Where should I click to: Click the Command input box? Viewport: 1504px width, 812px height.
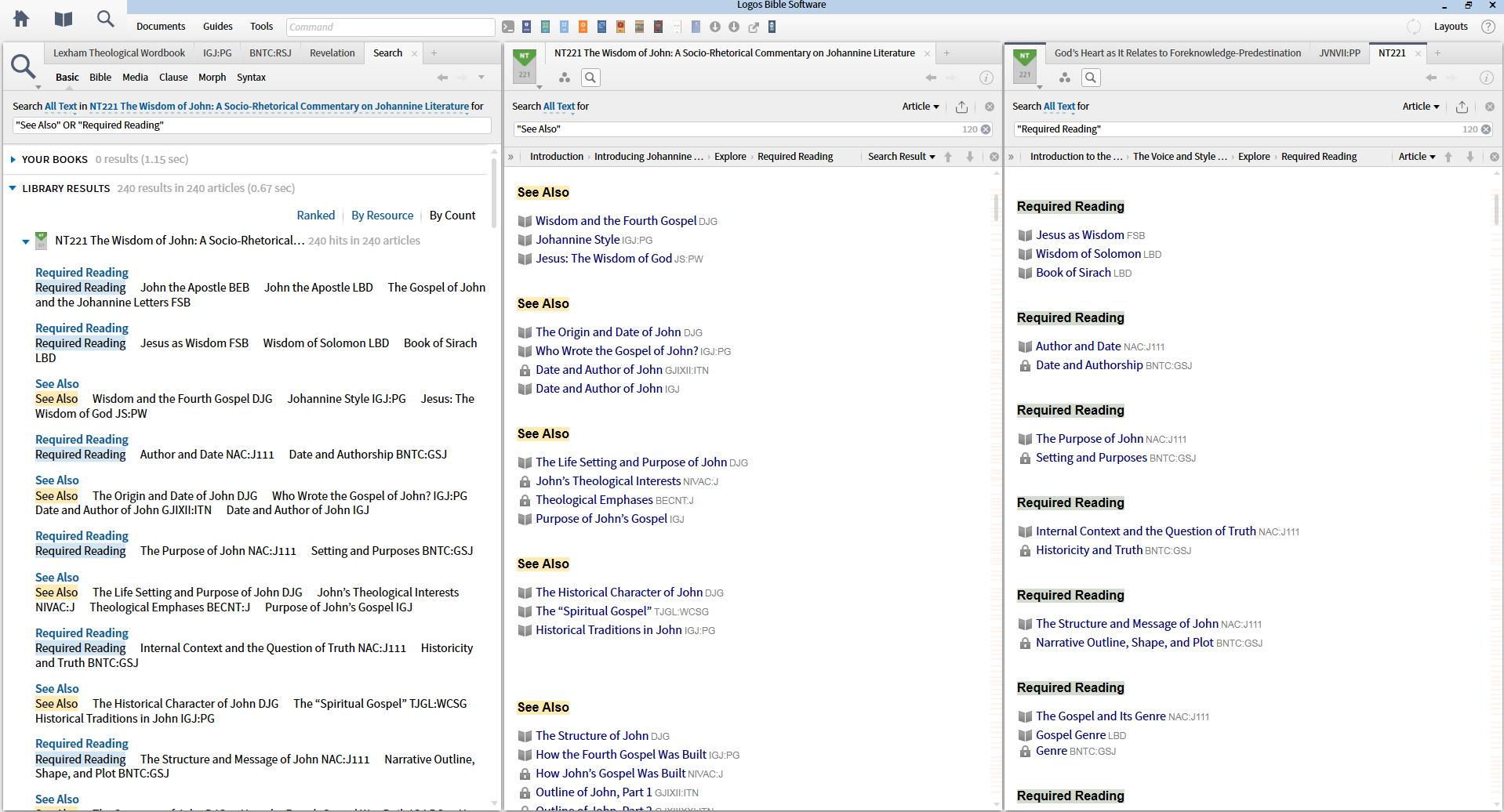pyautogui.click(x=390, y=27)
